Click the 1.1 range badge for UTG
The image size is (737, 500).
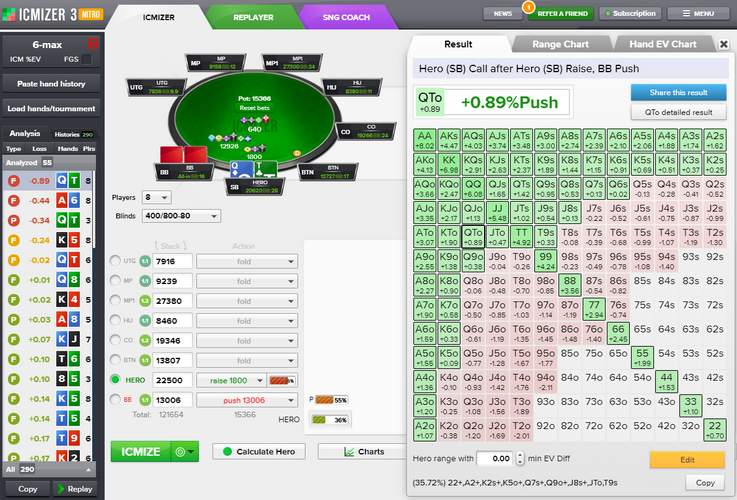coord(145,261)
